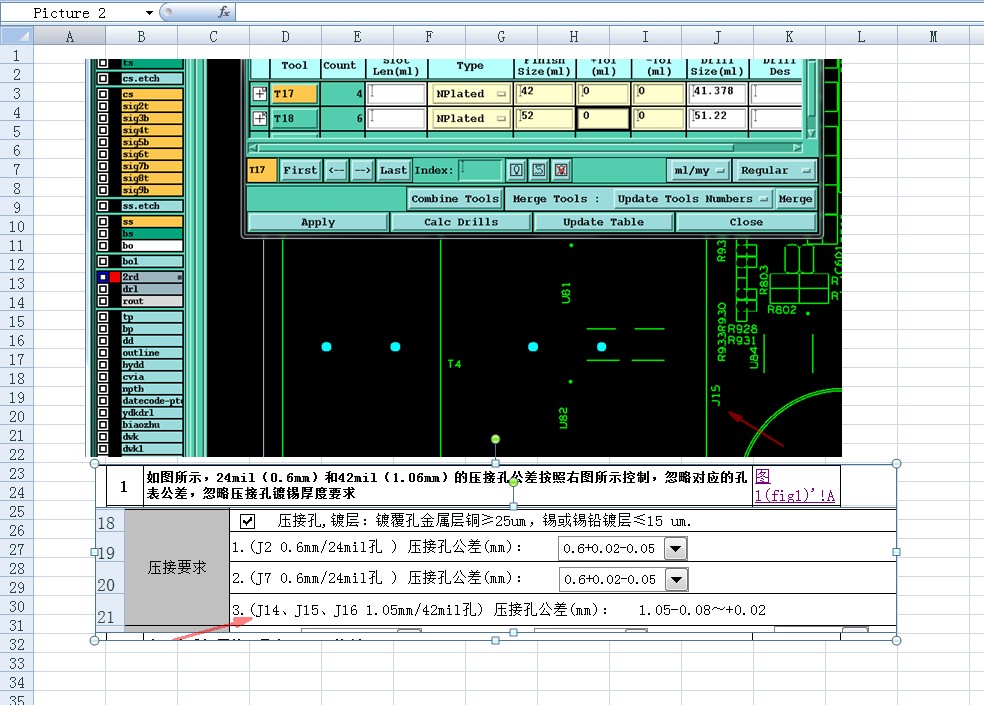This screenshot has height=705, width=984.
Task: Toggle the checkbox beside layer outline
Action: [x=103, y=353]
